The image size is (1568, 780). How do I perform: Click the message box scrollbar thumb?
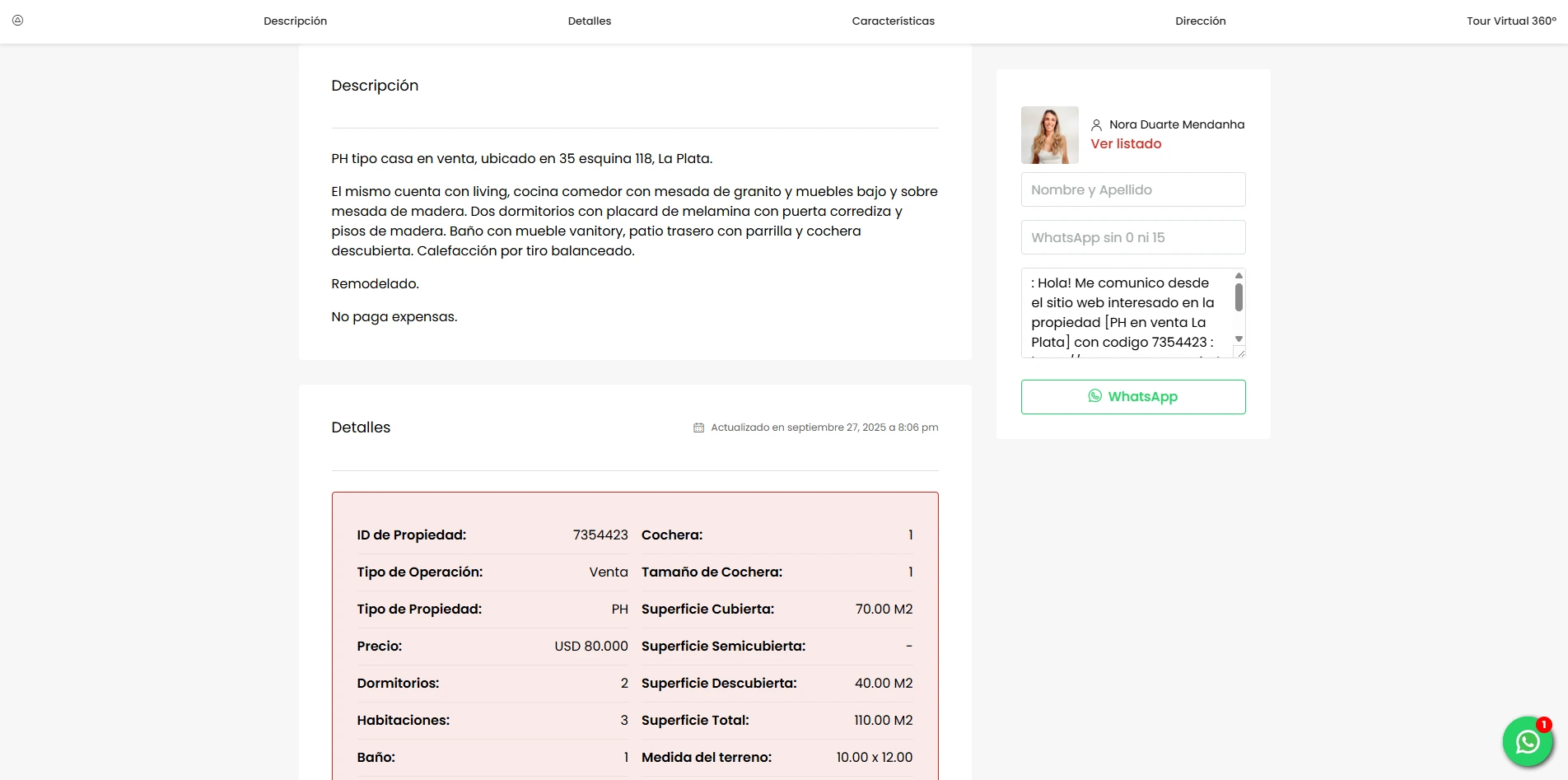click(1239, 297)
